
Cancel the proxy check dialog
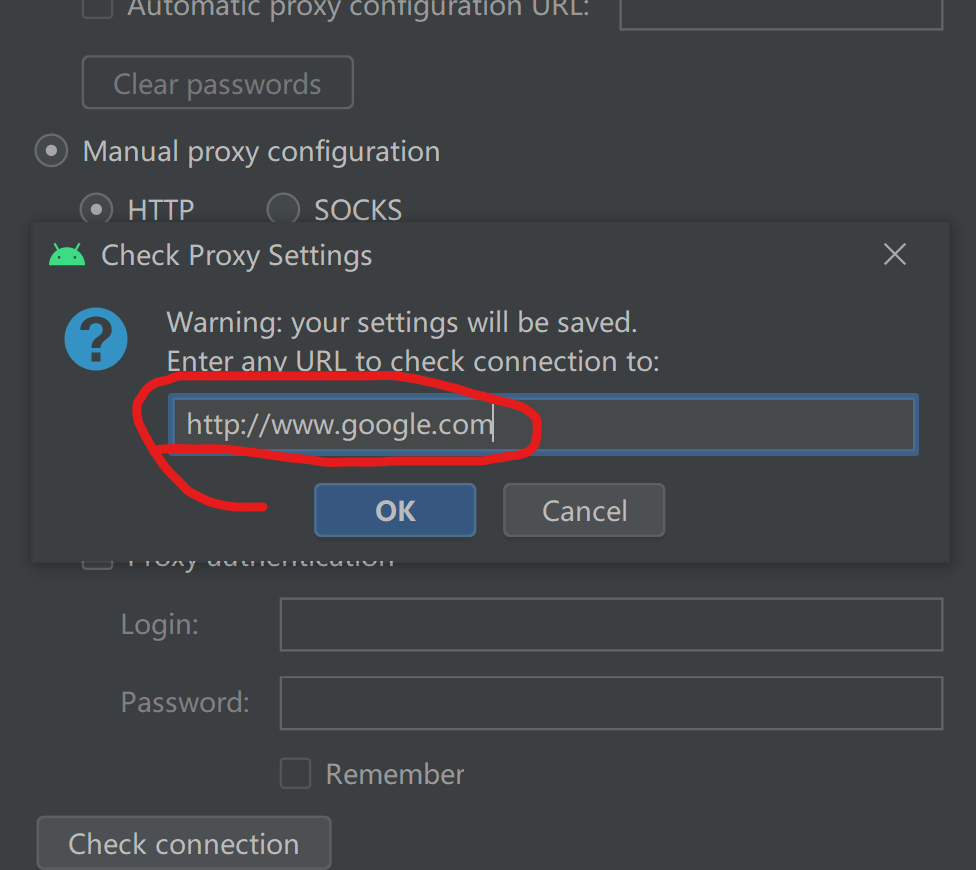pyautogui.click(x=584, y=510)
